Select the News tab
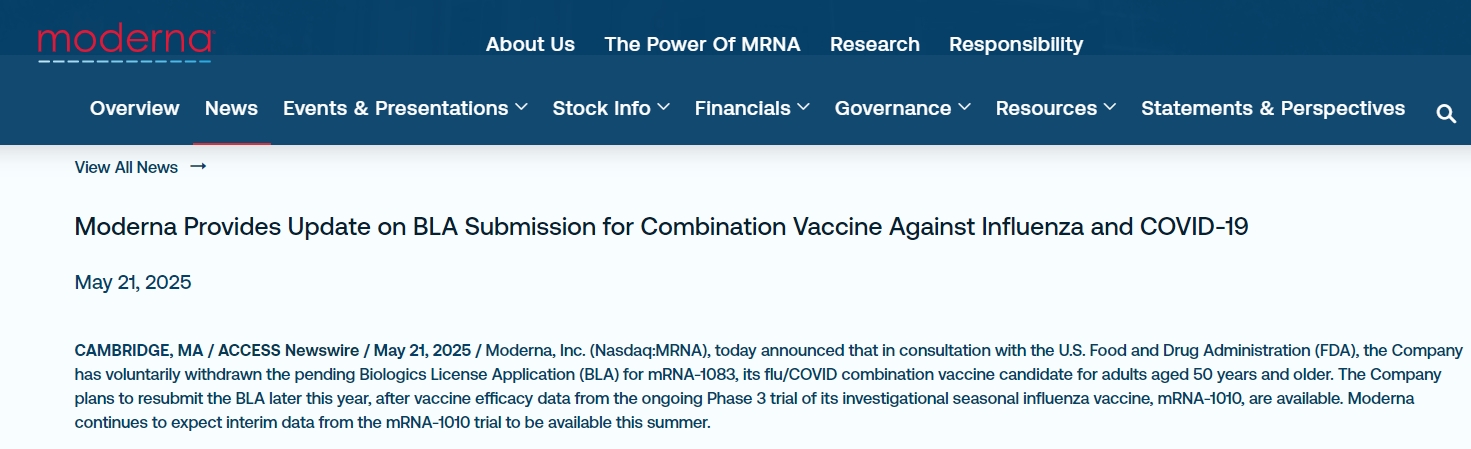The image size is (1471, 449). pos(231,108)
